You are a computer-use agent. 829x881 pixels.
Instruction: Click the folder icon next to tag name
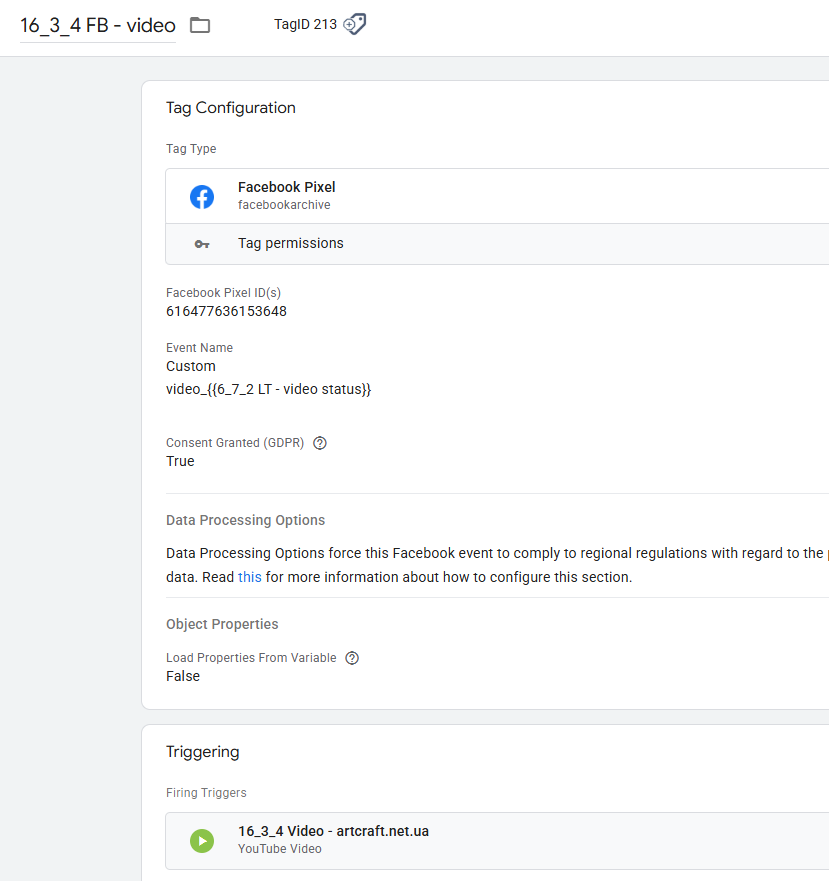pos(200,25)
